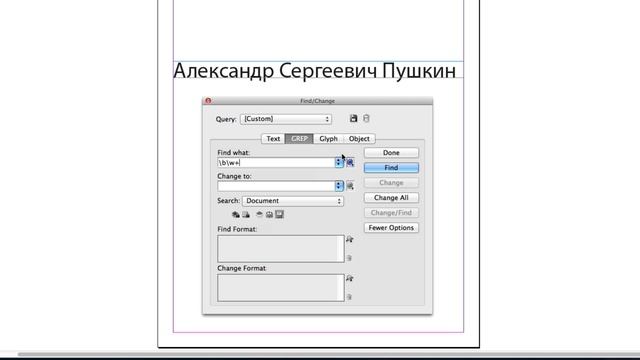Click the Change/Find button

point(391,213)
